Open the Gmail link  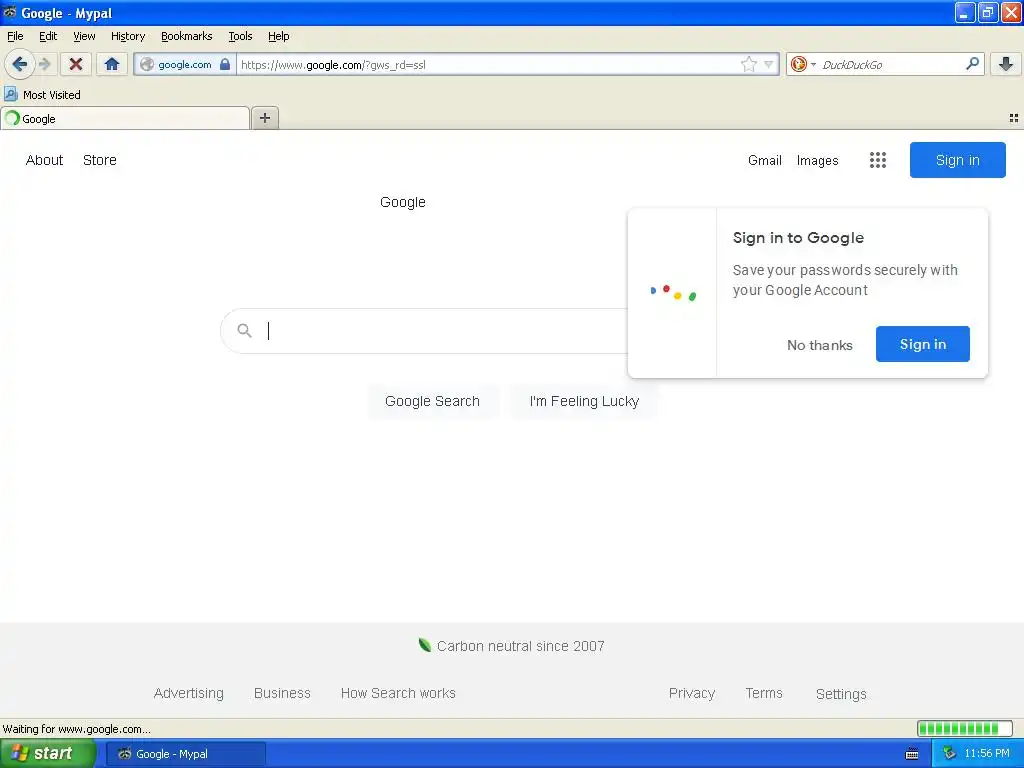pyautogui.click(x=764, y=160)
